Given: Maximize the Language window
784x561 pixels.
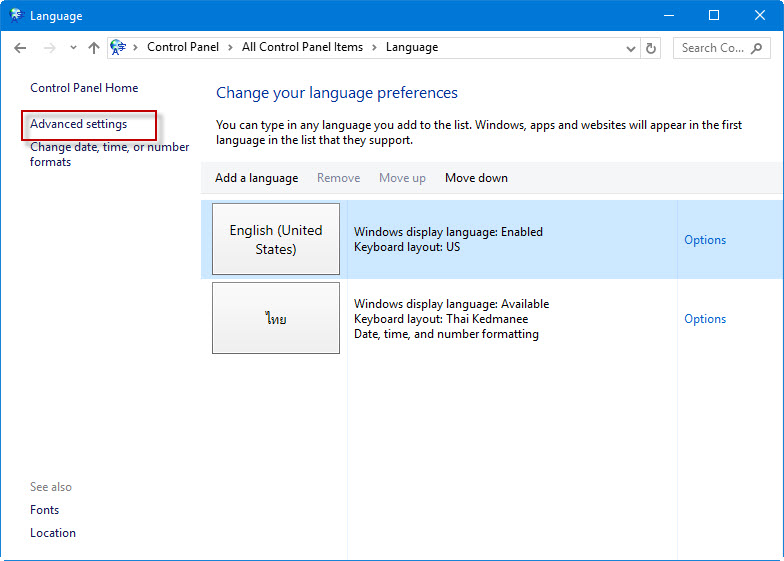Looking at the screenshot, I should point(714,16).
